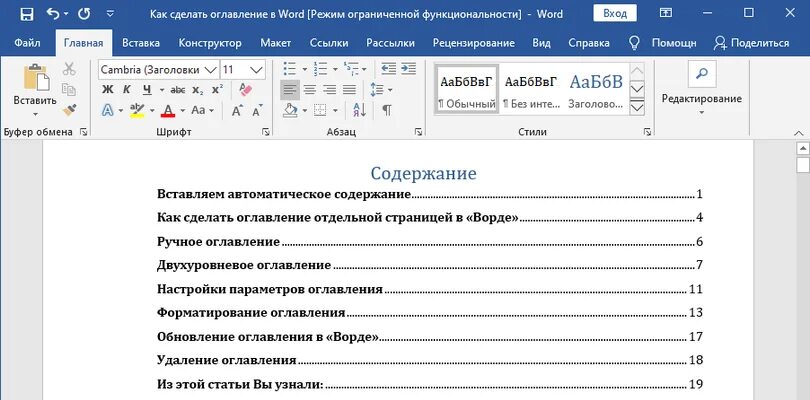
Task: Open the line spacing options
Action: pos(377,90)
